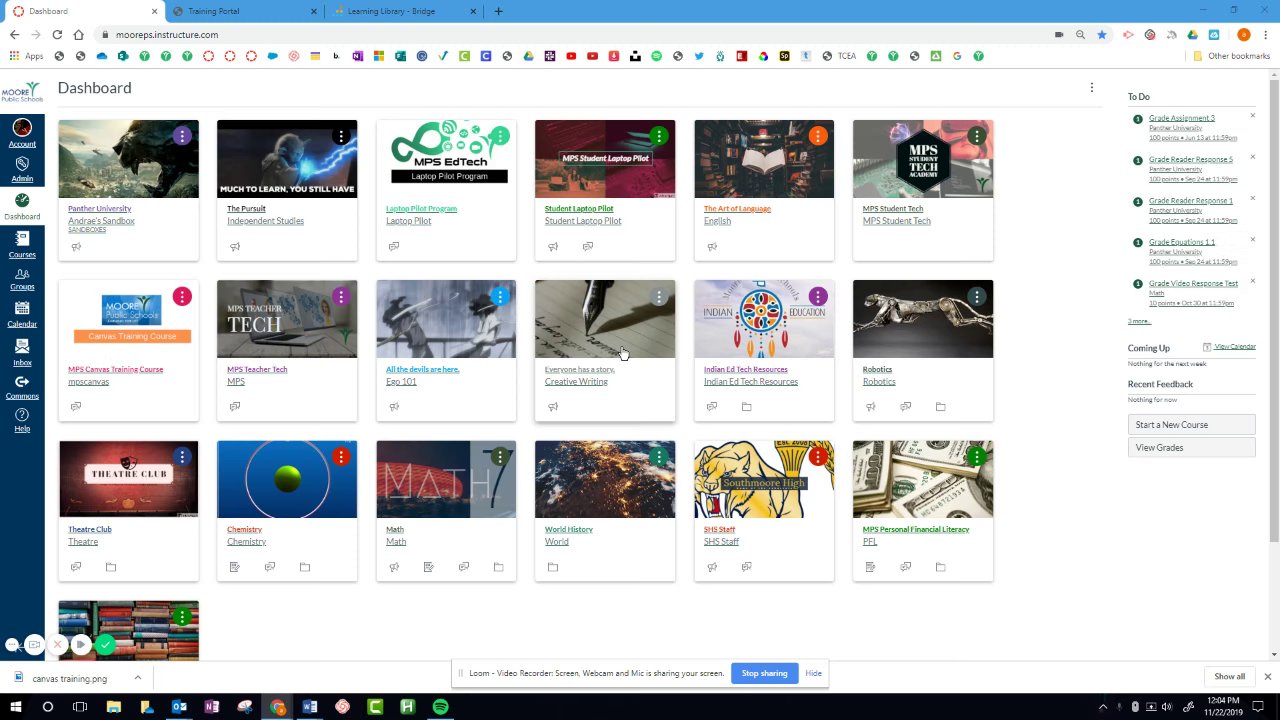Open the View Calendar link
This screenshot has width=1280, height=720.
tap(1235, 347)
